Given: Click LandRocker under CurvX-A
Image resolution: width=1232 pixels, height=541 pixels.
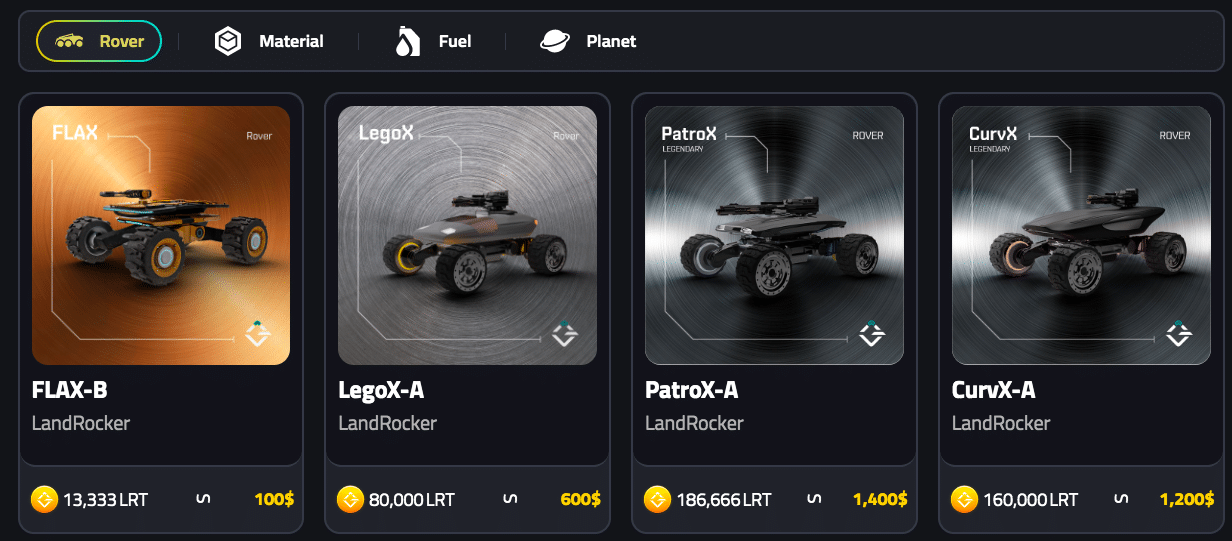Looking at the screenshot, I should click(x=1001, y=423).
